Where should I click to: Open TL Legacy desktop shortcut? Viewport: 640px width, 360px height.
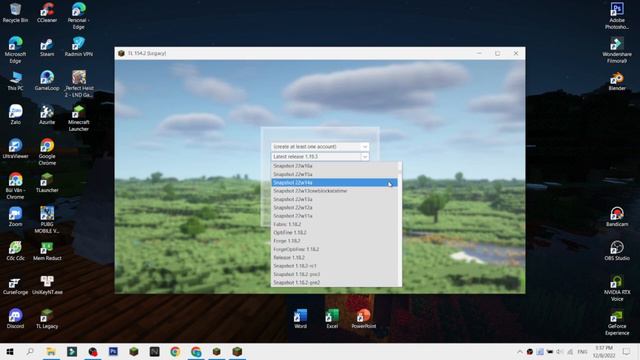[47, 319]
